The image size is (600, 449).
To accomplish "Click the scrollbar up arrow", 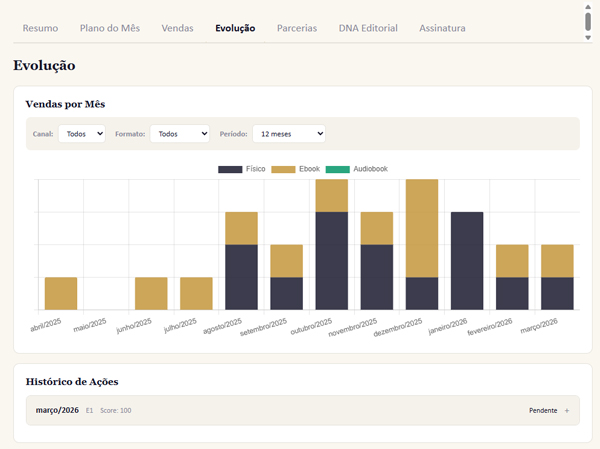I will (588, 8).
